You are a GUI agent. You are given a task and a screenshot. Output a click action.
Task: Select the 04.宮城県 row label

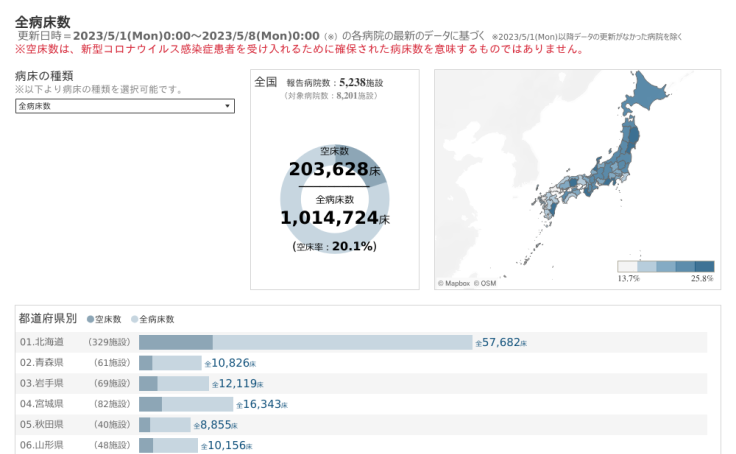click(42, 404)
